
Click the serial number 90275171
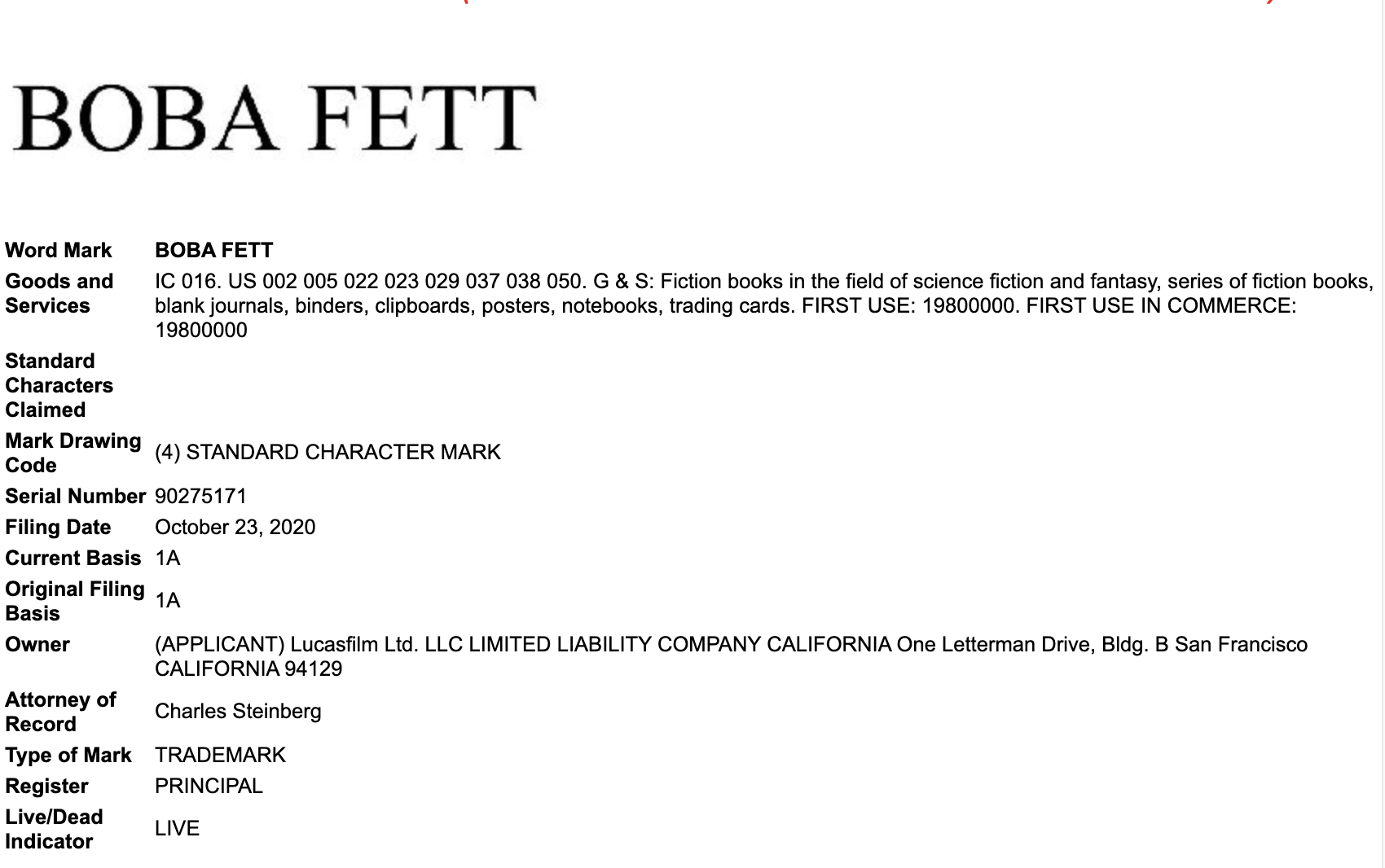pos(200,496)
